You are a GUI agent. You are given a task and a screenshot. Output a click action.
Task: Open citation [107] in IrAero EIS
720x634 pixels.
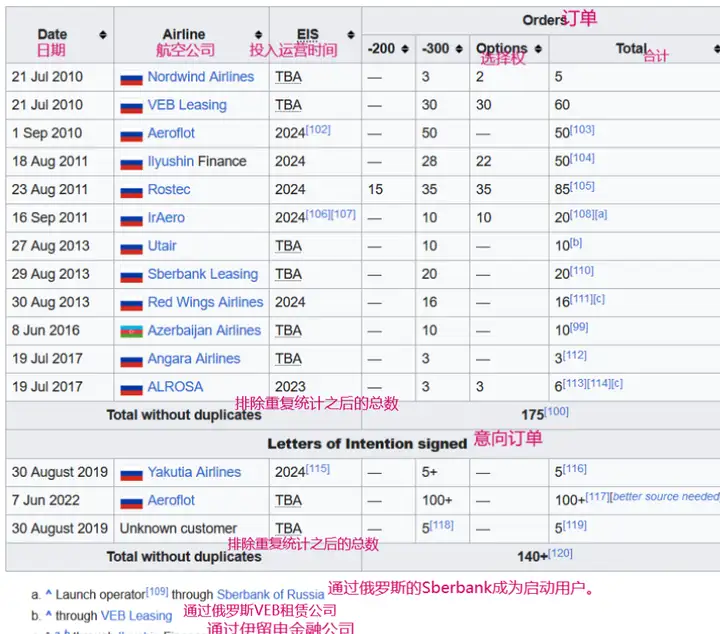(343, 214)
